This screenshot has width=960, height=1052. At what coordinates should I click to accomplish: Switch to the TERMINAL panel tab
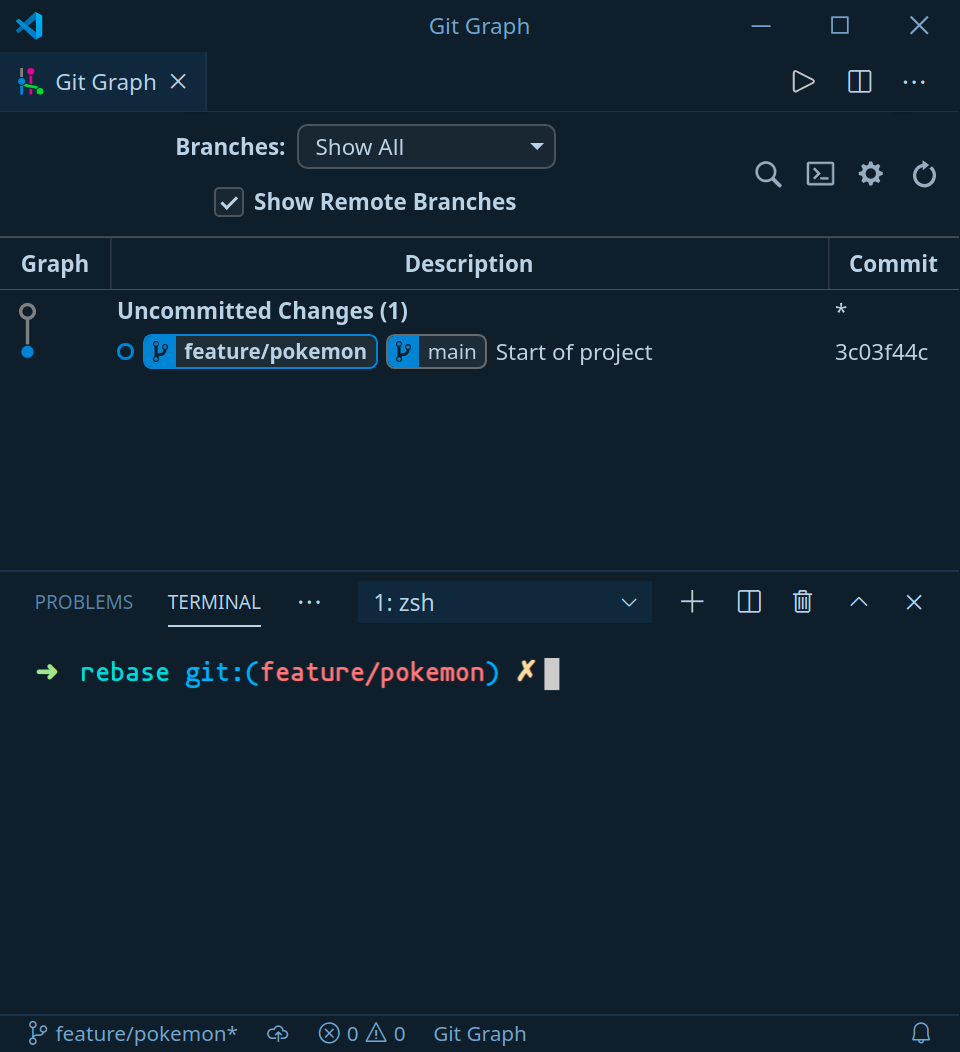tap(214, 602)
